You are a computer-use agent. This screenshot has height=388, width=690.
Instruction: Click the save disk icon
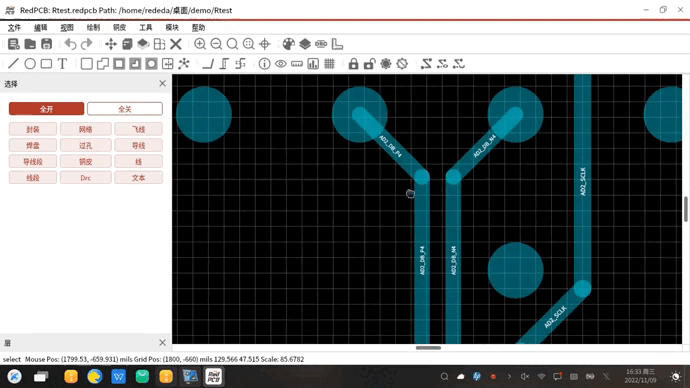(46, 44)
